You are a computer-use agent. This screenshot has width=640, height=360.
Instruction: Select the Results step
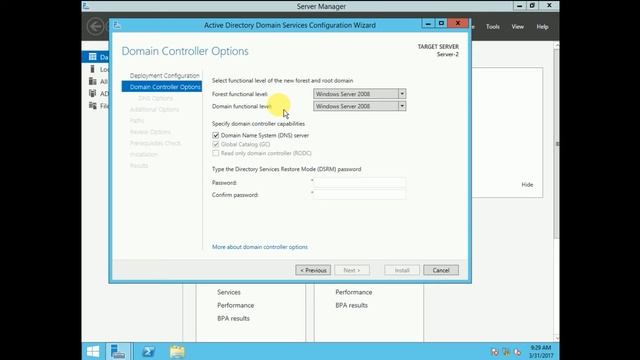(139, 165)
